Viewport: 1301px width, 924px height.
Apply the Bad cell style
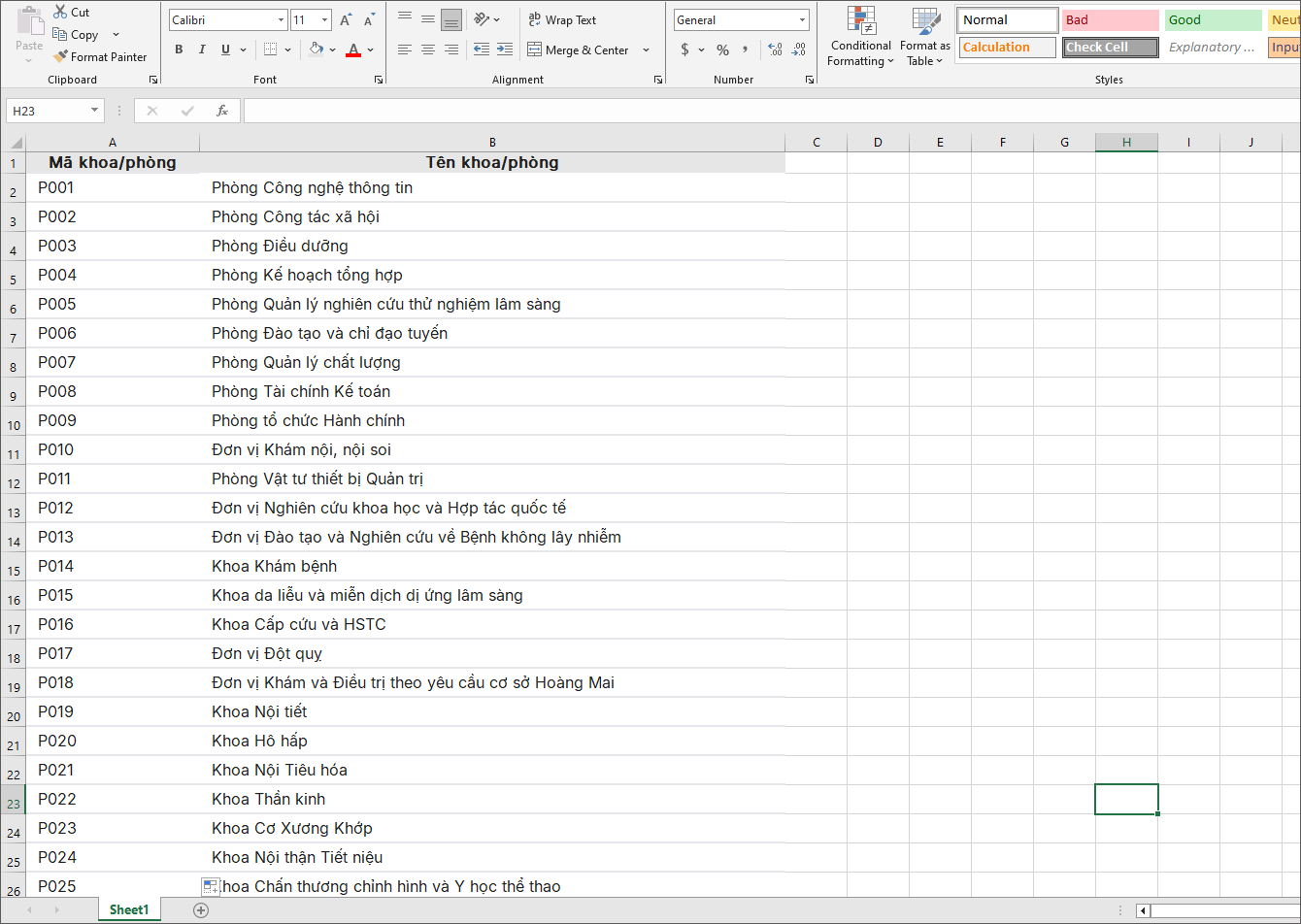[1110, 20]
